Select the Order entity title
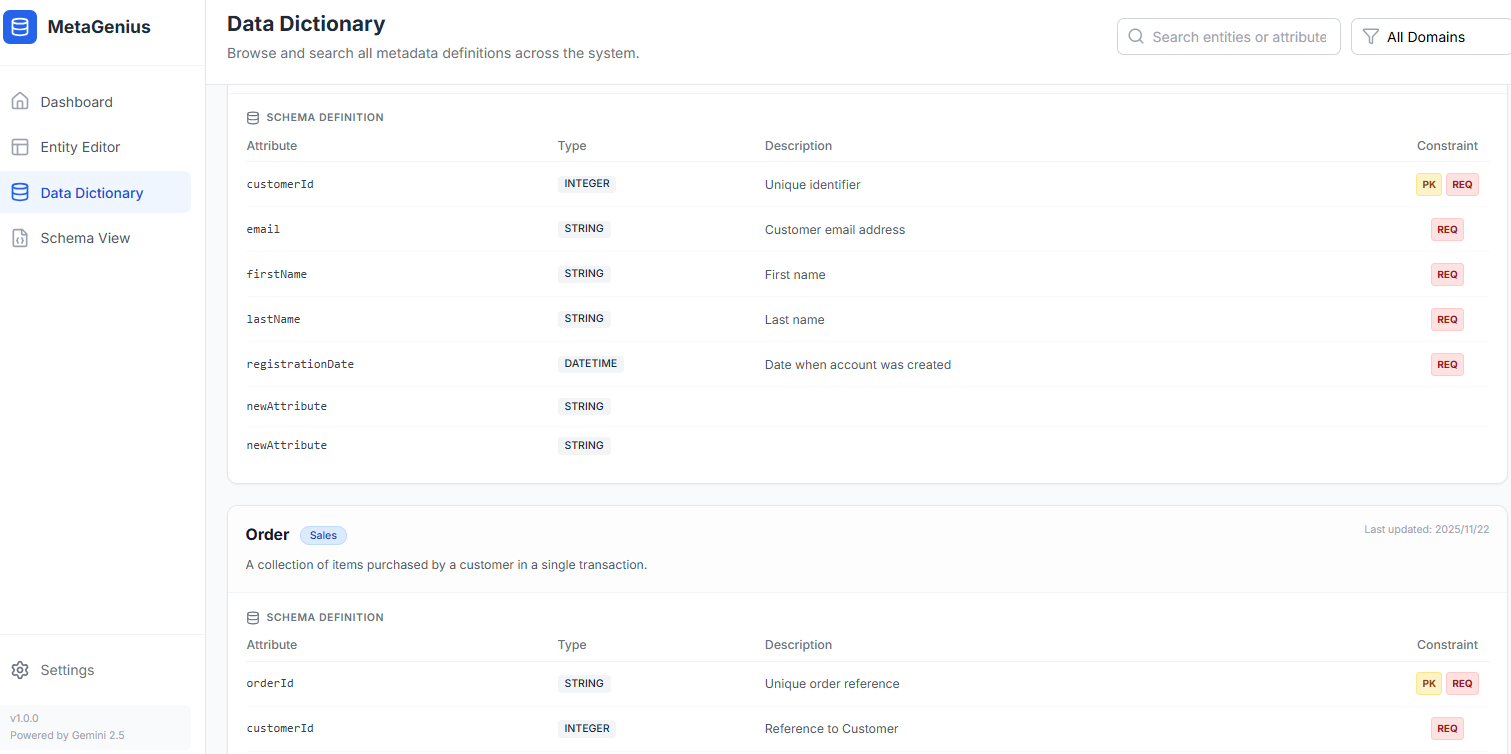The height and width of the screenshot is (754, 1511). (x=267, y=535)
